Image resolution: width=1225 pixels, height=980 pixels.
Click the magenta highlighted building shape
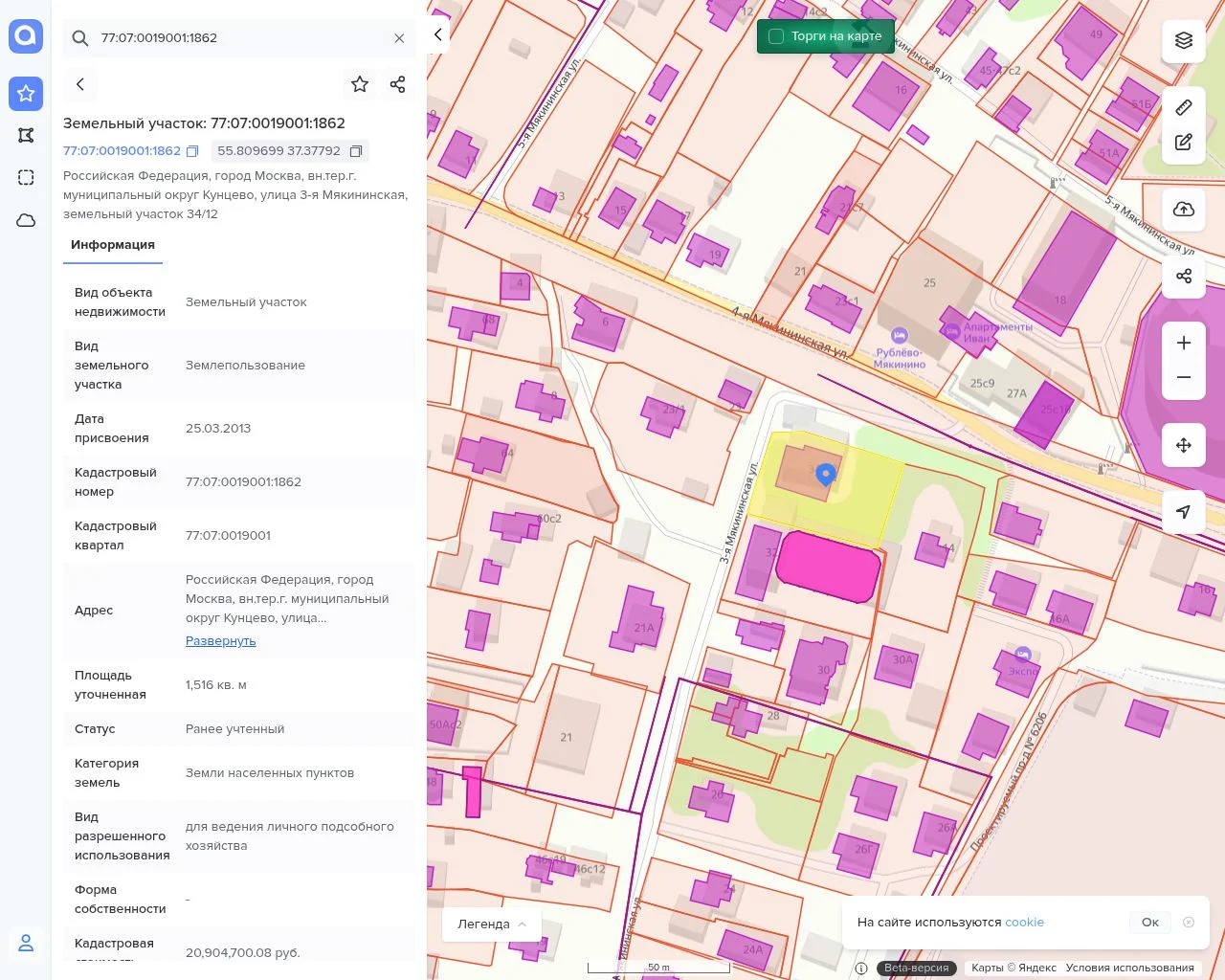pos(828,568)
